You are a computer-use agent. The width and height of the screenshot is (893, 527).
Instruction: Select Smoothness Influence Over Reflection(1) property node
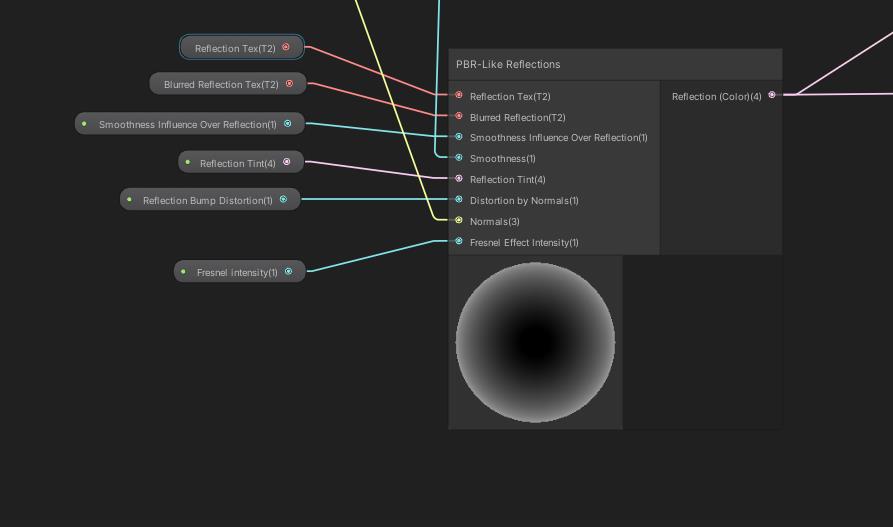click(x=190, y=124)
